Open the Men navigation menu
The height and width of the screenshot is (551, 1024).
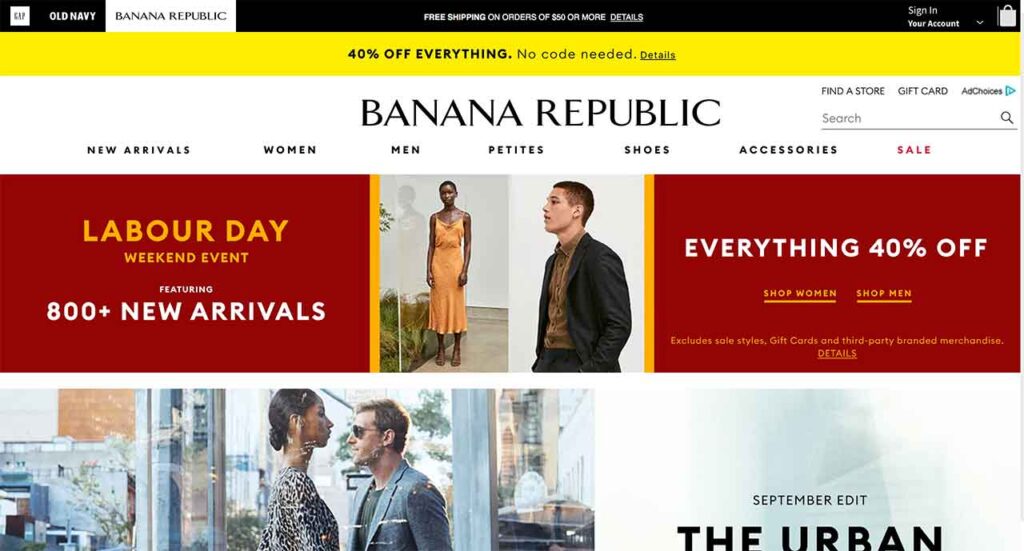click(406, 150)
